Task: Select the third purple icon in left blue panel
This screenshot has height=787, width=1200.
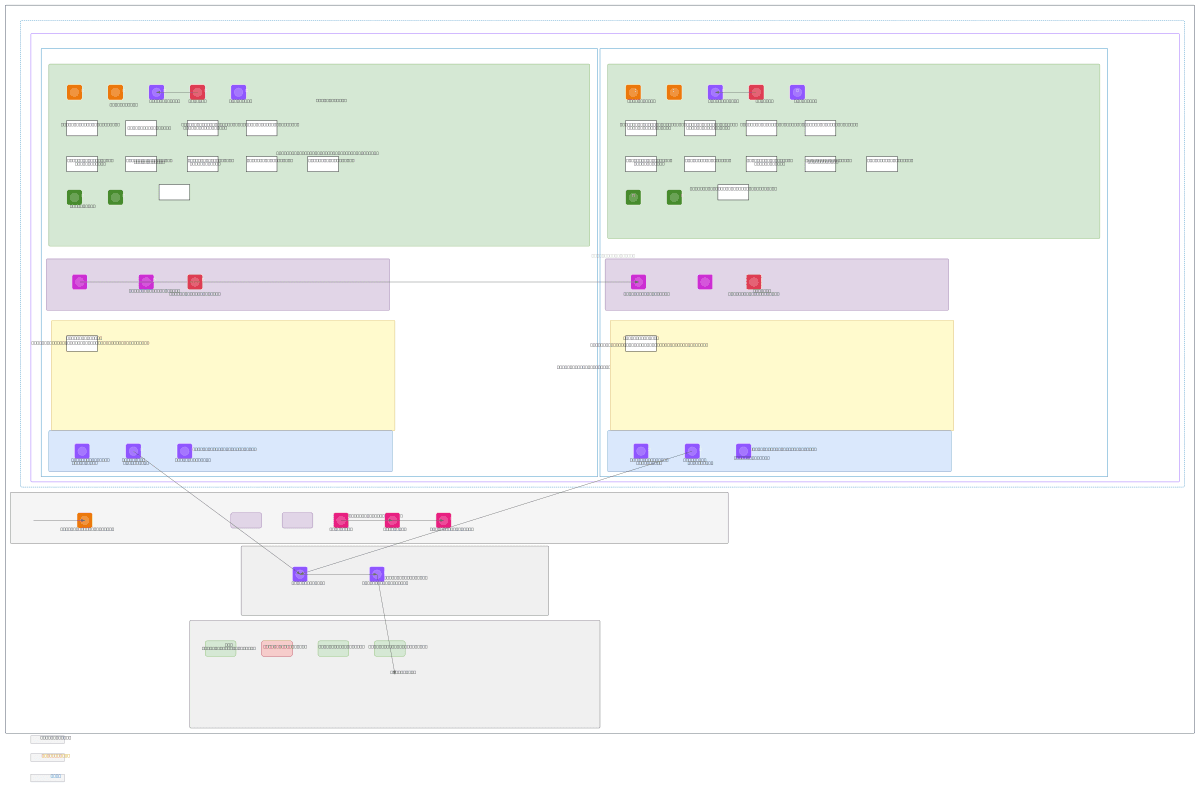Action: (x=184, y=451)
